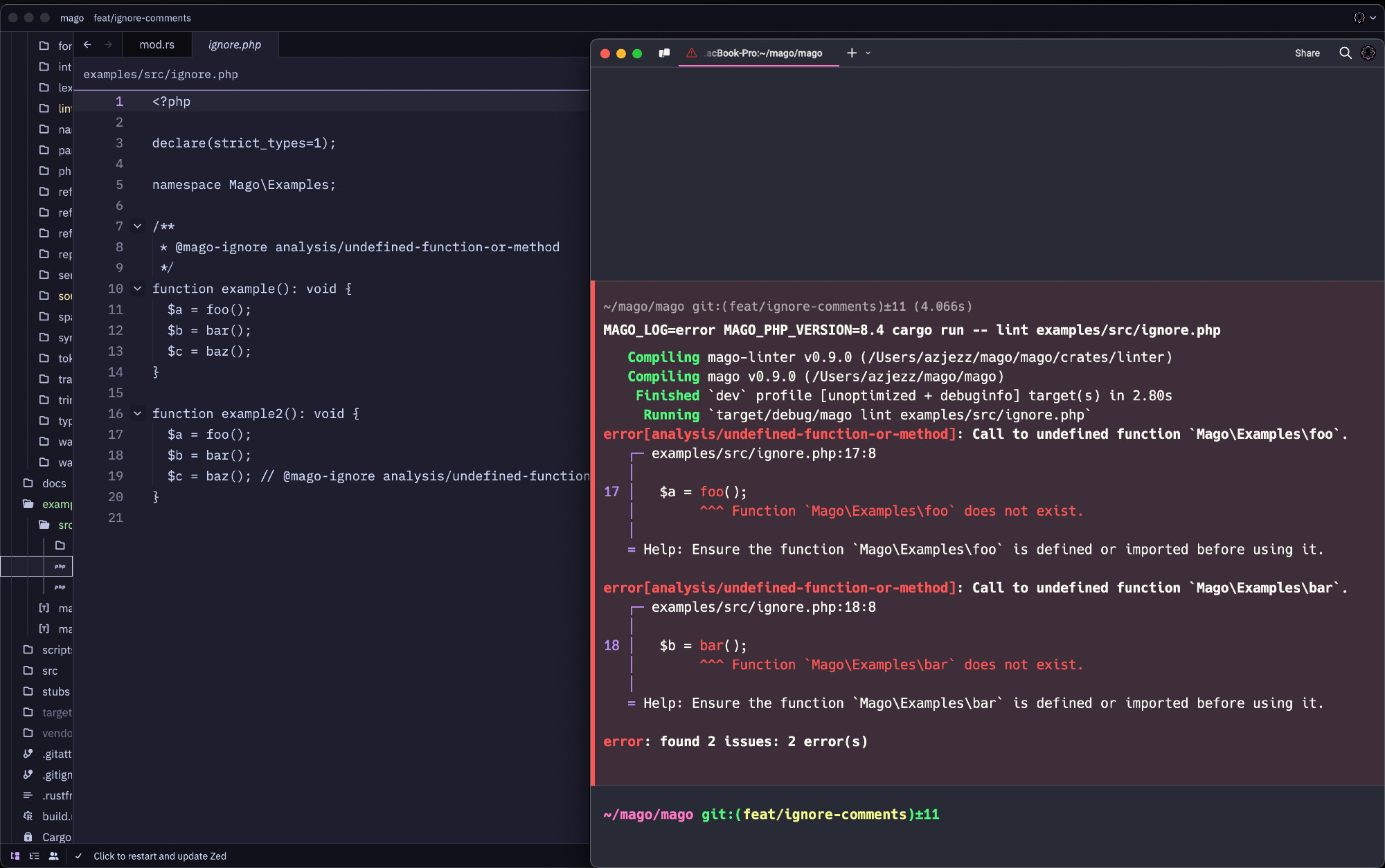This screenshot has width=1385, height=868.
Task: Expand the 'rep' folder in tree
Action: click(55, 254)
